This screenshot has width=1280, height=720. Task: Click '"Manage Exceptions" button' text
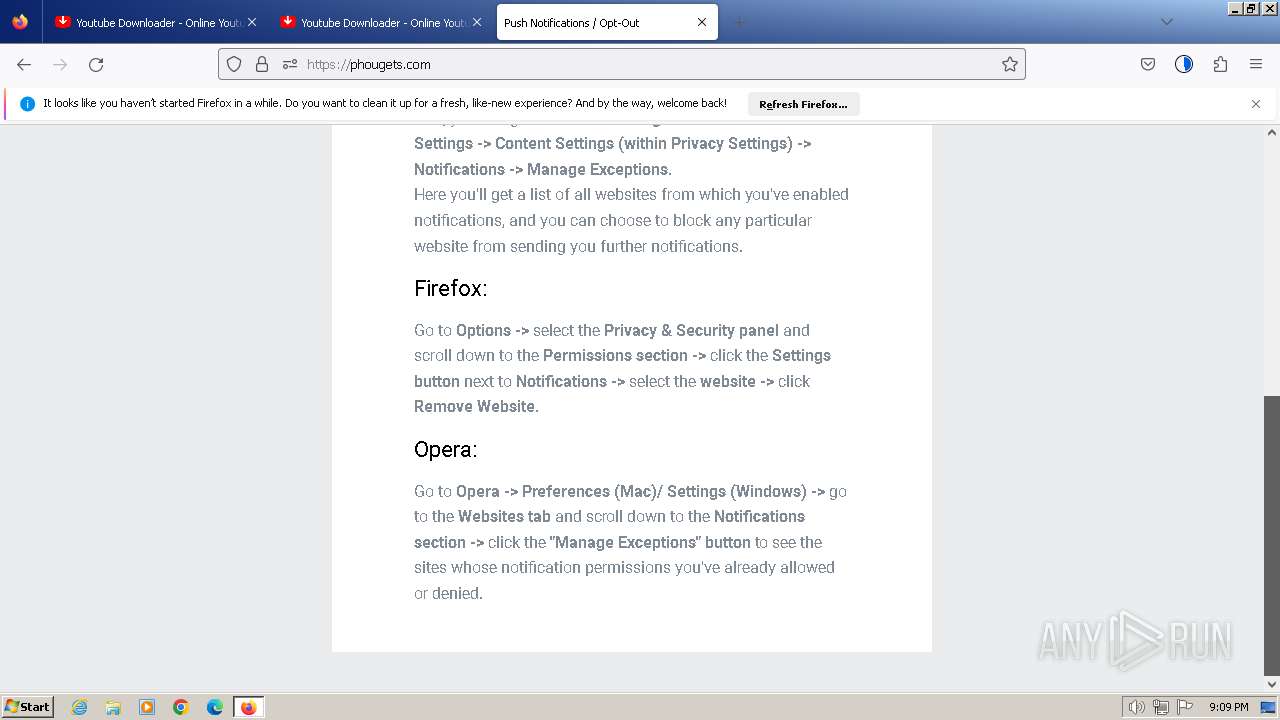coord(650,542)
